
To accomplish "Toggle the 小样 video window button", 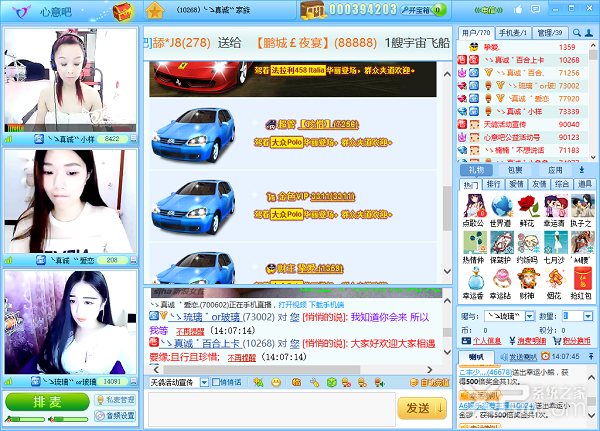I will click(133, 139).
